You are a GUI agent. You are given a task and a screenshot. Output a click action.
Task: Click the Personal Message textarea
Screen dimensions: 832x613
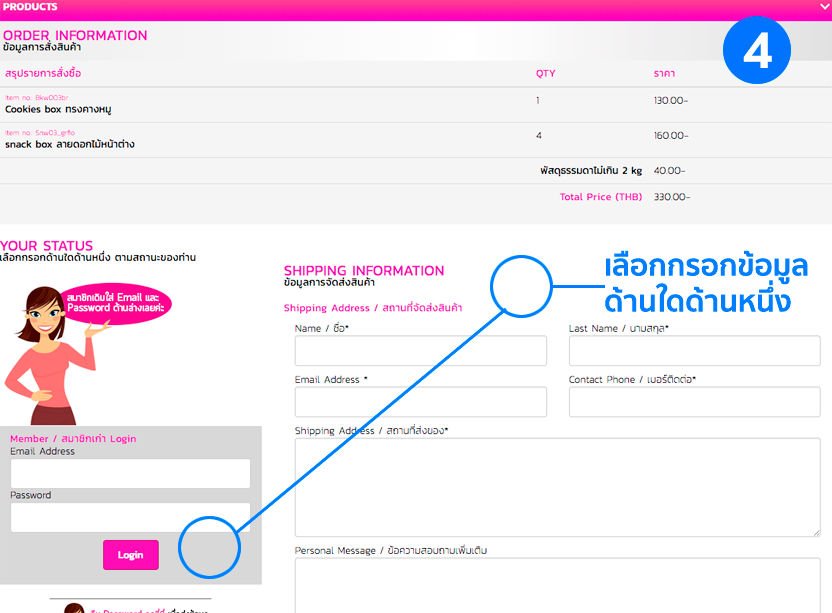point(556,585)
